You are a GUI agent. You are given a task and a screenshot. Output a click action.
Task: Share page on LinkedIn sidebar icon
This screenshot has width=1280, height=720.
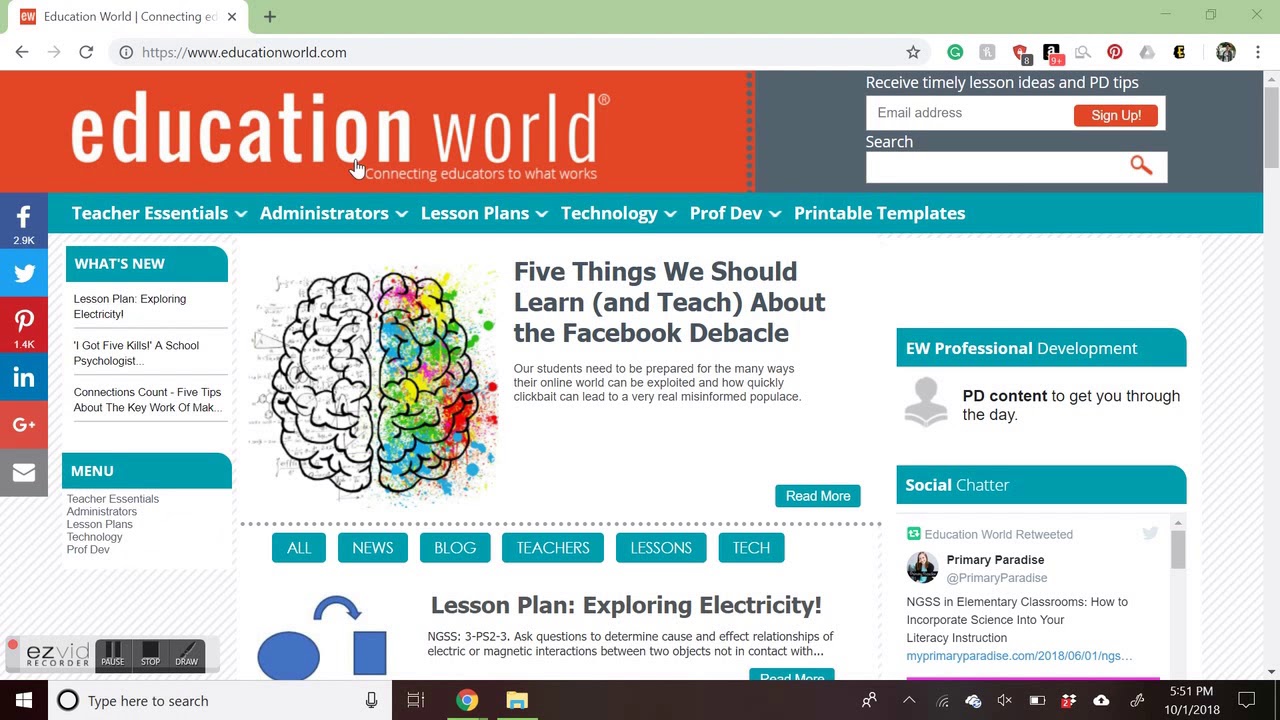pyautogui.click(x=24, y=377)
